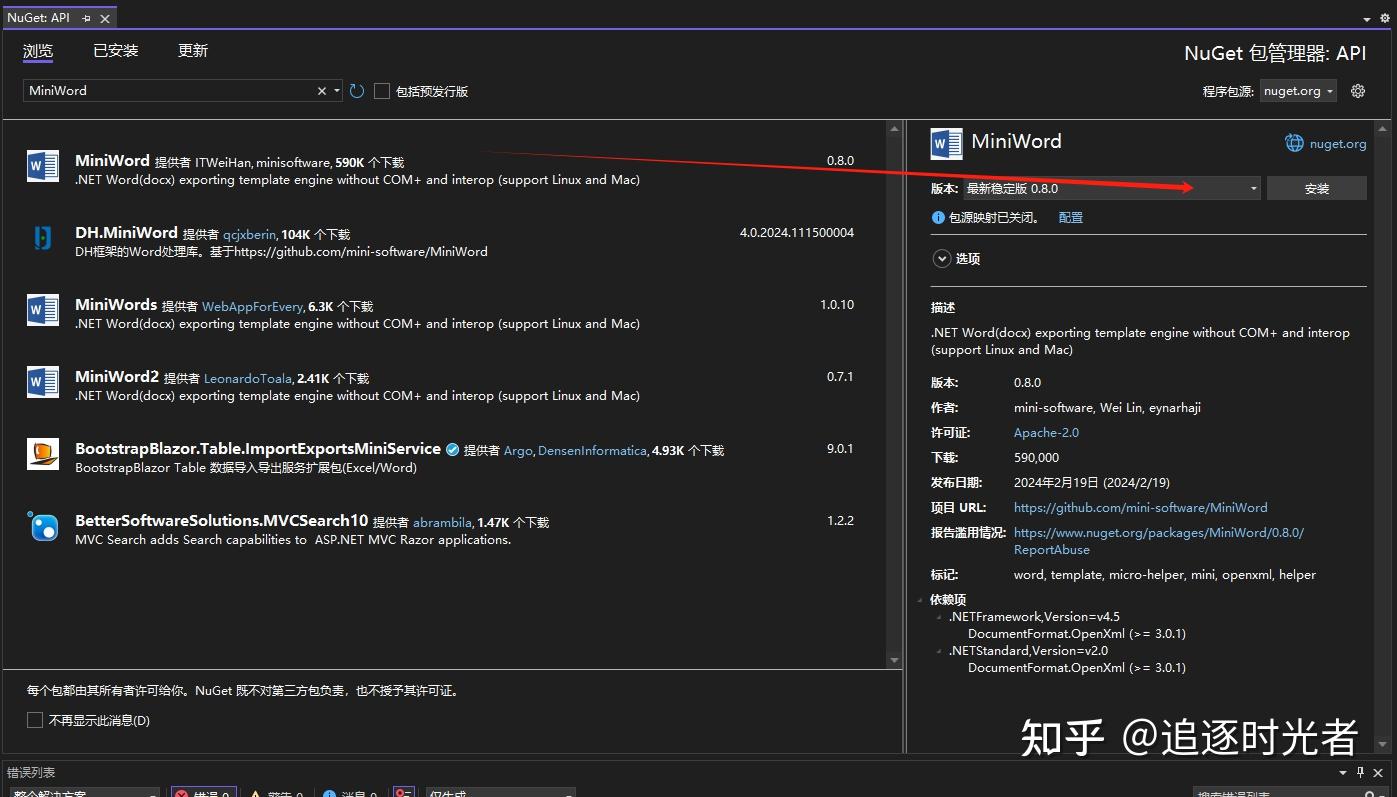Click the globe icon beside nuget.org
The height and width of the screenshot is (797, 1397).
click(1294, 143)
